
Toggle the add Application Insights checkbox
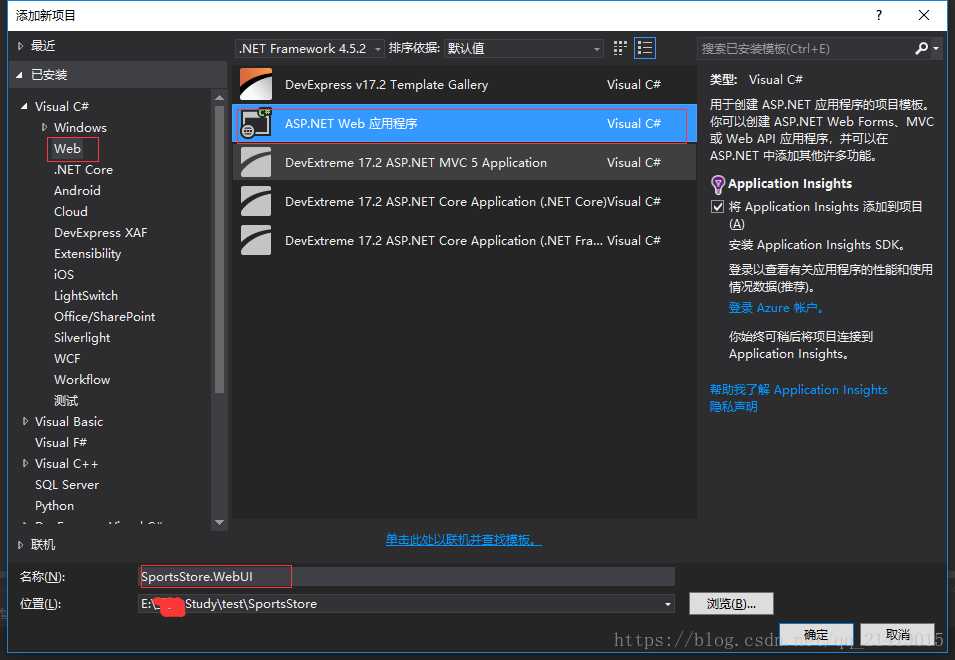click(717, 207)
